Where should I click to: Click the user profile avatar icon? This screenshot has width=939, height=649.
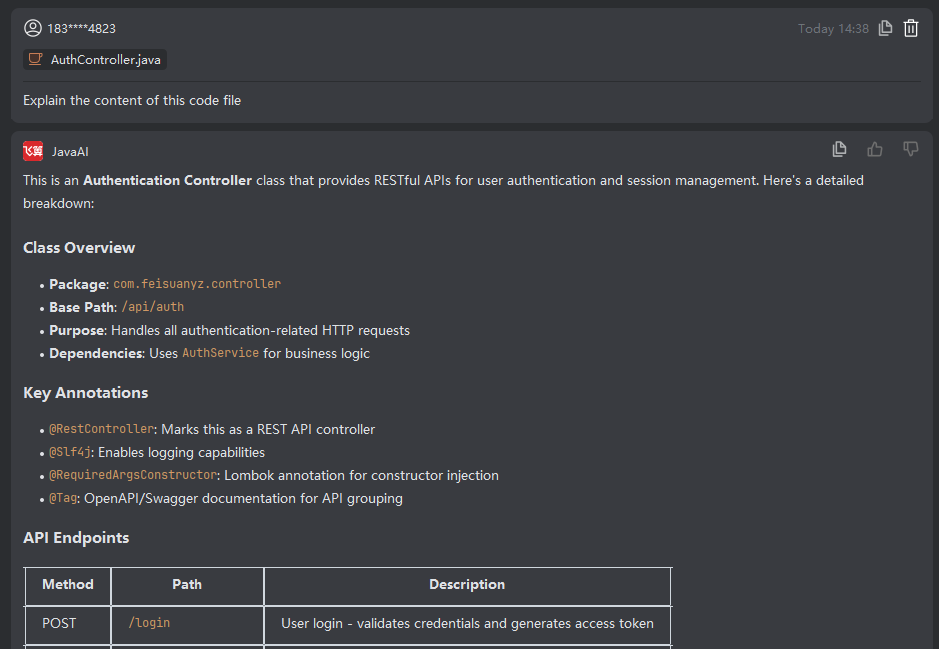pyautogui.click(x=33, y=28)
